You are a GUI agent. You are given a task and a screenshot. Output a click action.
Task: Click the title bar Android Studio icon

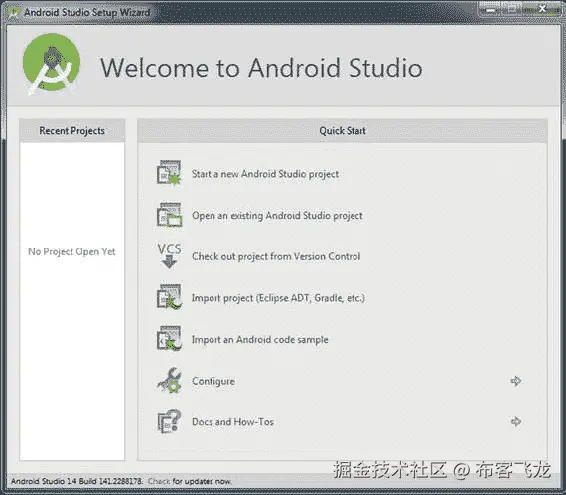click(x=13, y=13)
